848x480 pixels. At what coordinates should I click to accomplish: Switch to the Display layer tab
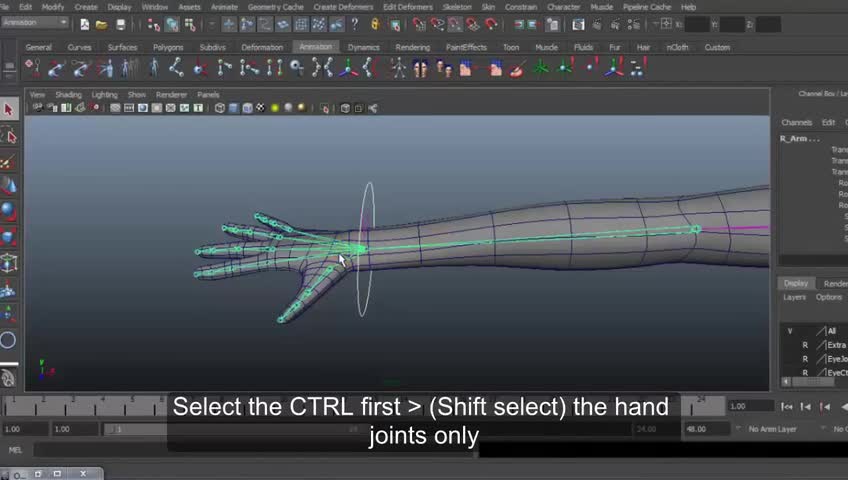pos(796,283)
